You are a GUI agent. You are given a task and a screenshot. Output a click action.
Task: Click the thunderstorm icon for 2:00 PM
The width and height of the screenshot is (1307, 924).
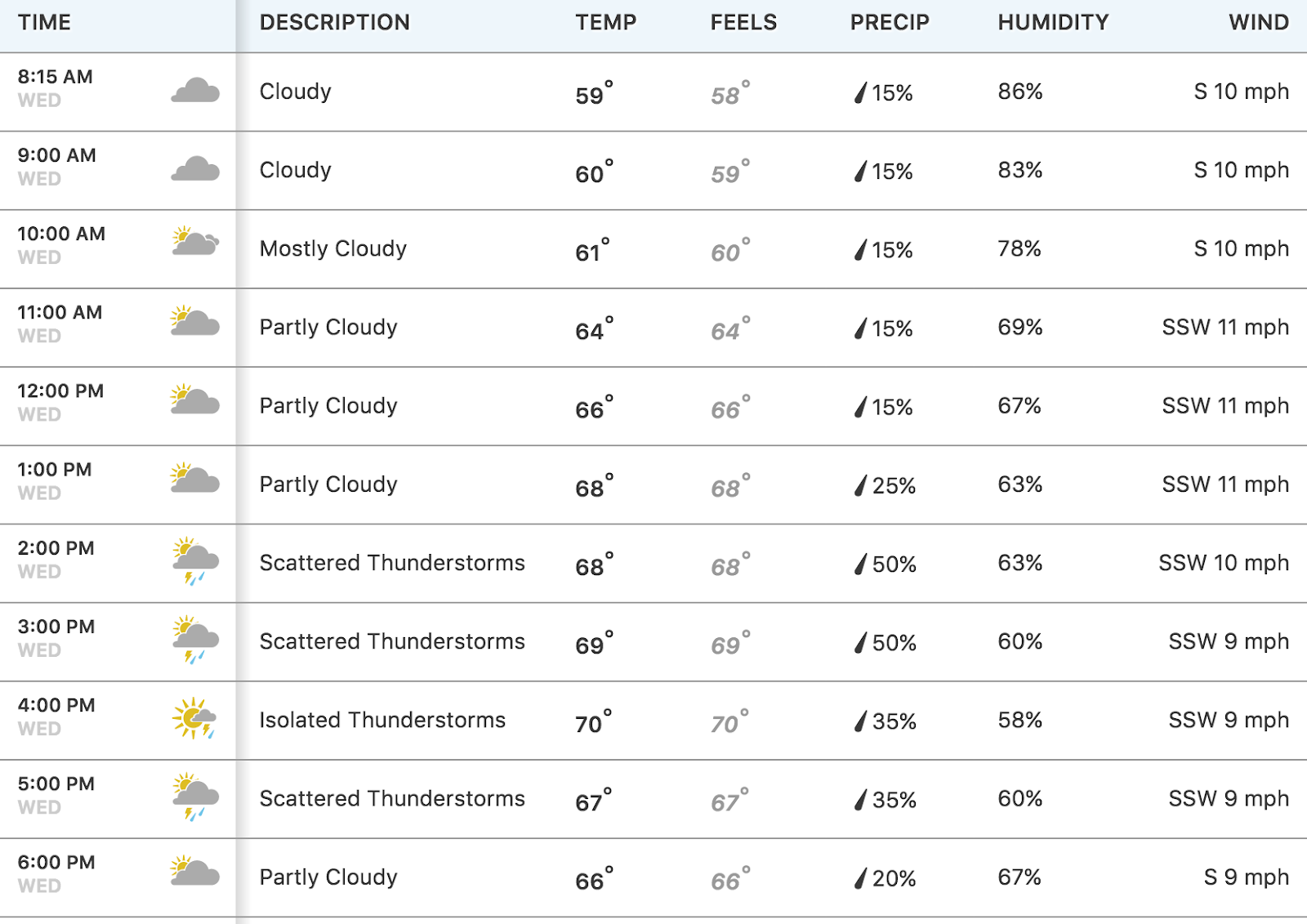coord(195,561)
